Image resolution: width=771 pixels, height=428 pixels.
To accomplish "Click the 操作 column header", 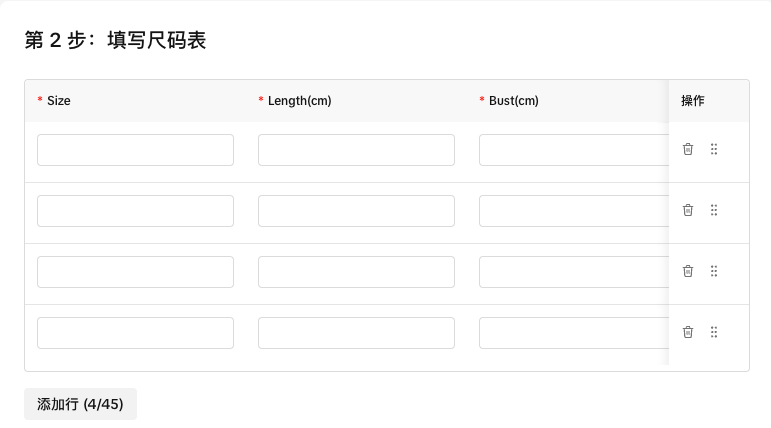I will 693,101.
